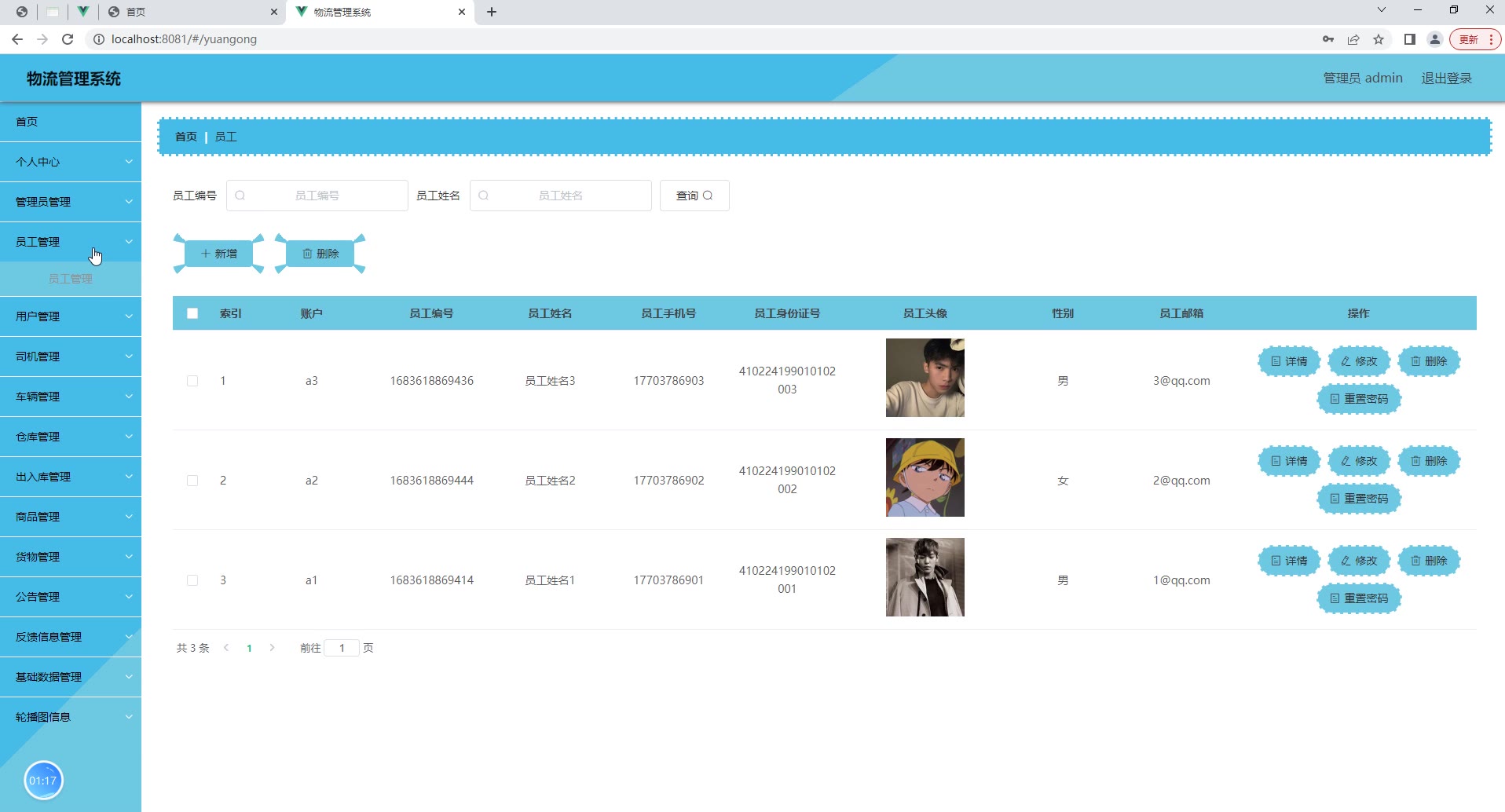Close the 首页 browser tab

(273, 12)
